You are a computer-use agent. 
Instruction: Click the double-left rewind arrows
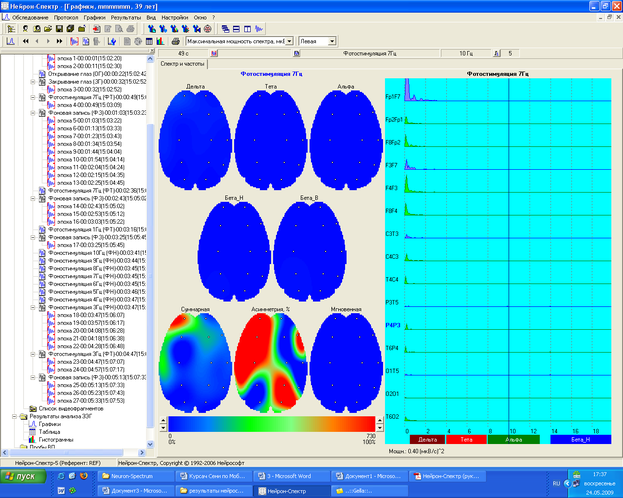26,41
